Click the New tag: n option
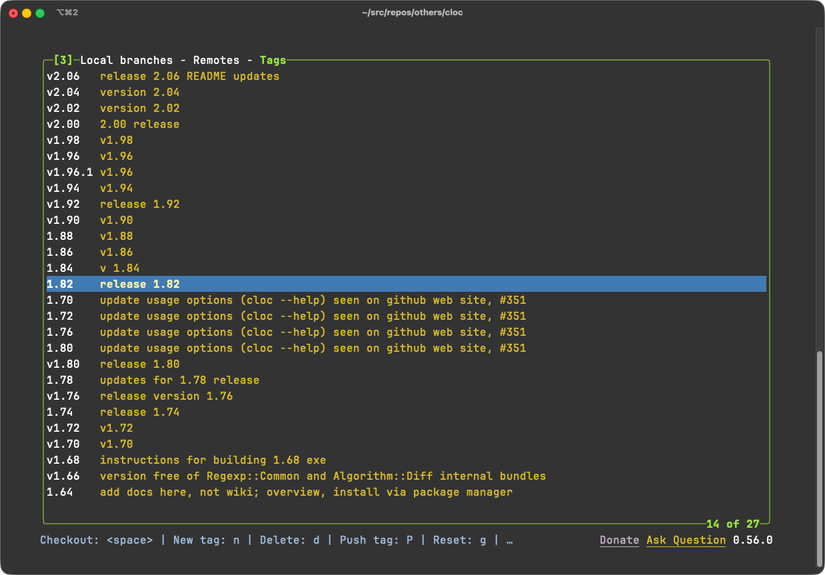The width and height of the screenshot is (825, 575). pos(206,540)
